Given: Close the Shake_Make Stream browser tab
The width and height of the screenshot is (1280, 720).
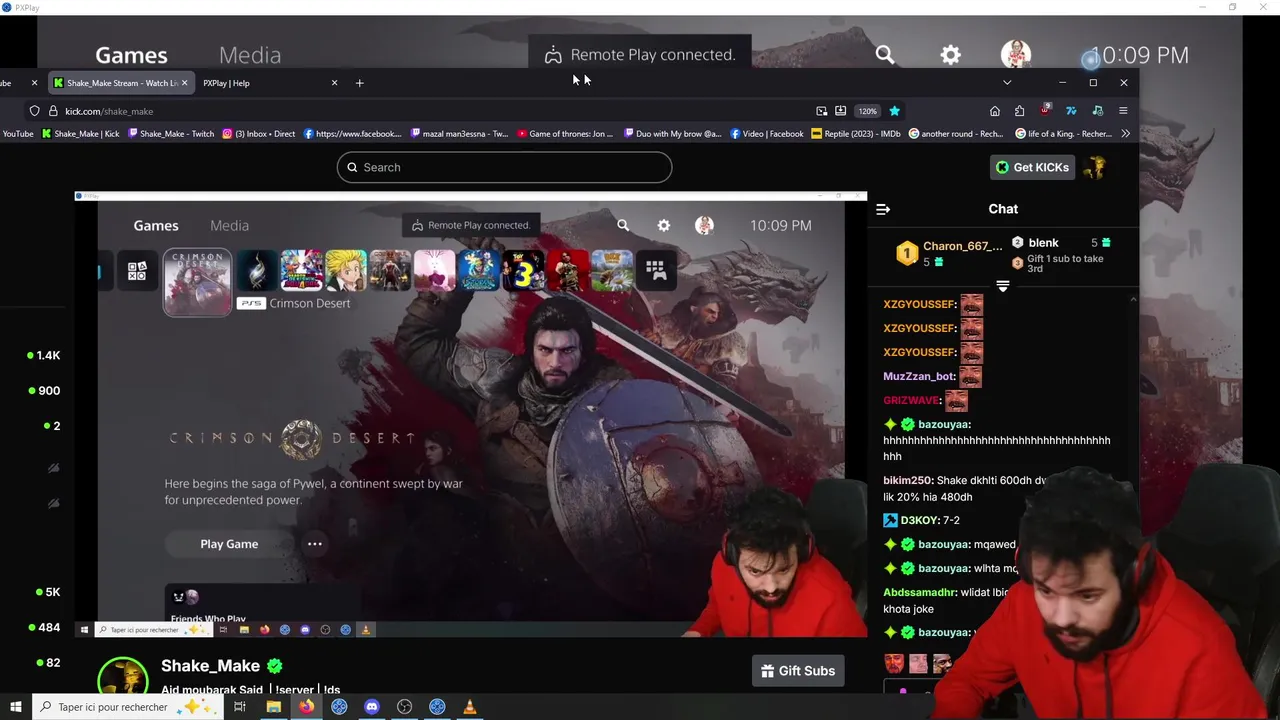Looking at the screenshot, I should tap(184, 83).
